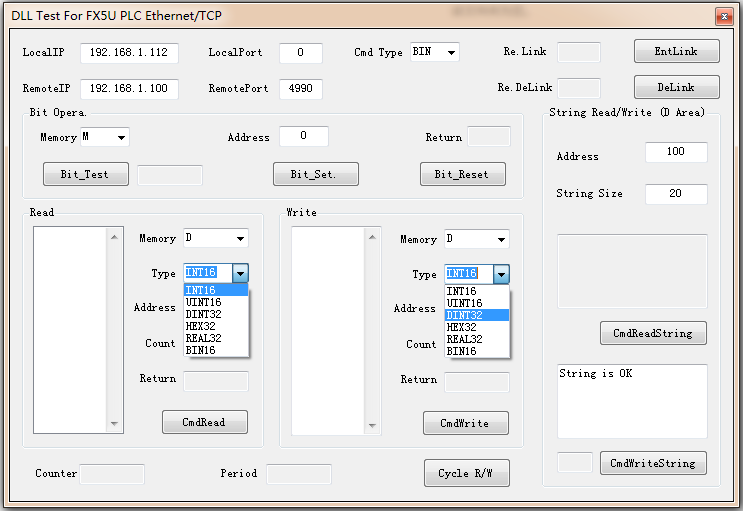The width and height of the screenshot is (743, 511).
Task: Click the RemoteIP input field
Action: 129,89
